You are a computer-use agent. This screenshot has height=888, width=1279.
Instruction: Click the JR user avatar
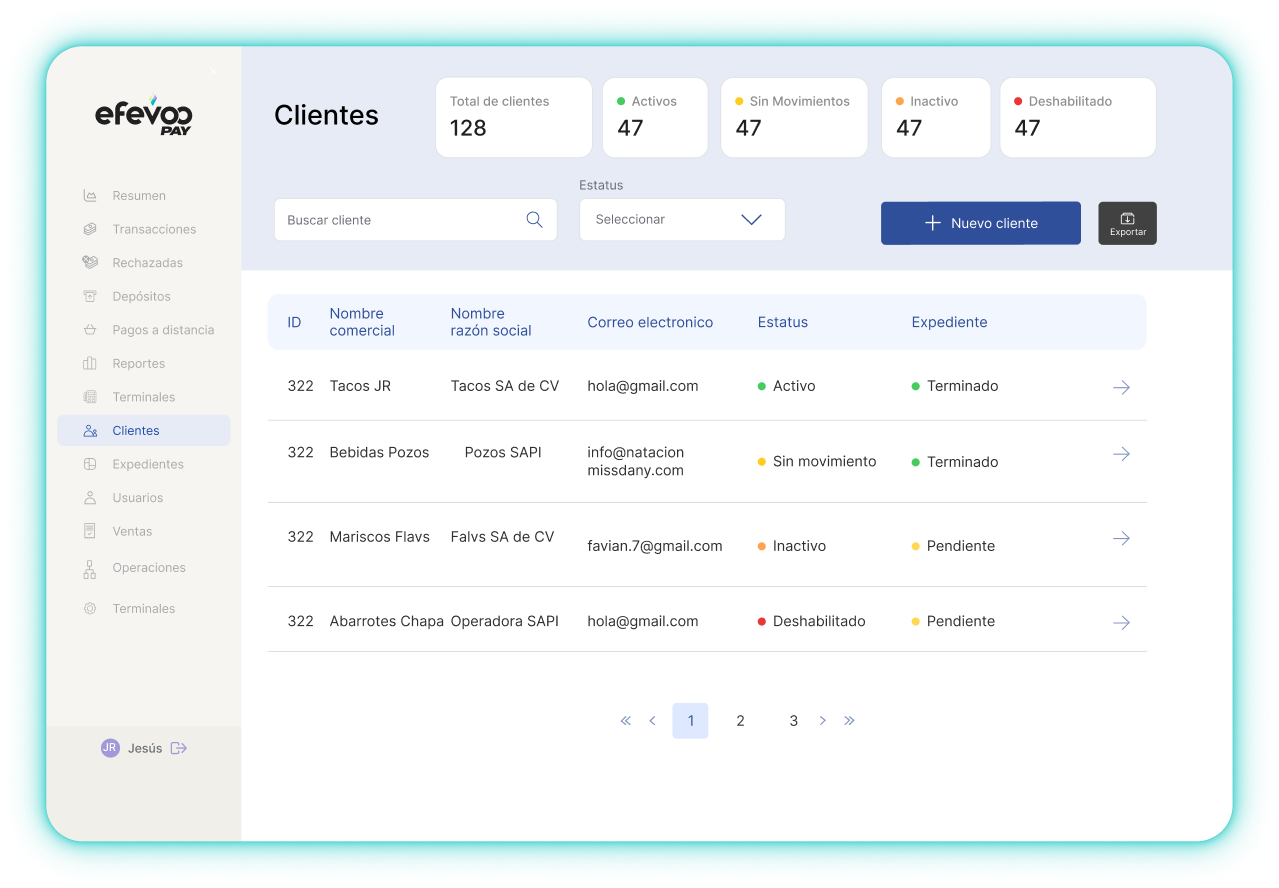point(110,748)
